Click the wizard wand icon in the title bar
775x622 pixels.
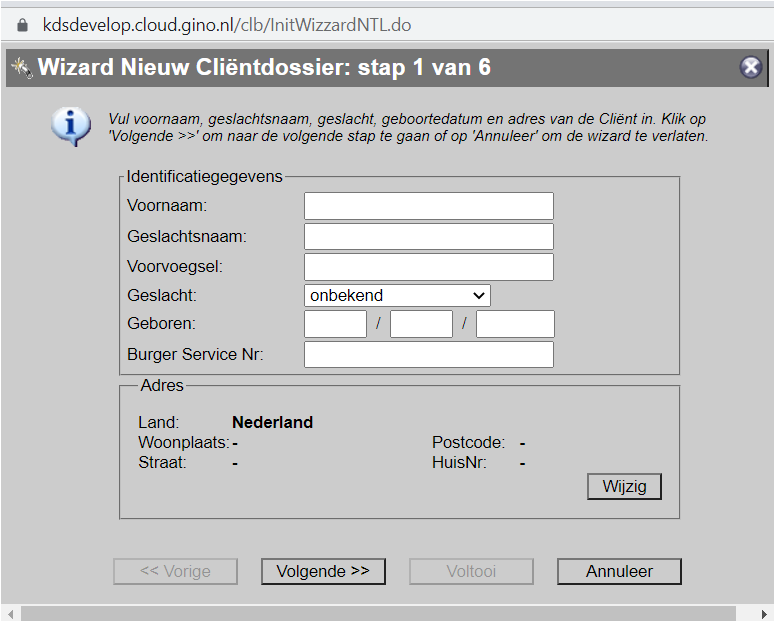[20, 68]
